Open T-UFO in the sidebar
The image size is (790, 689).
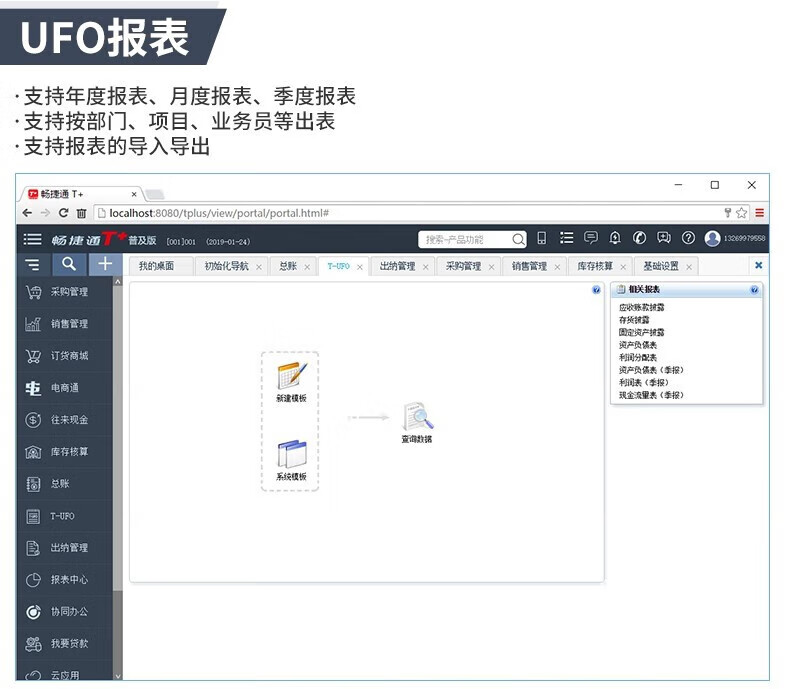64,516
